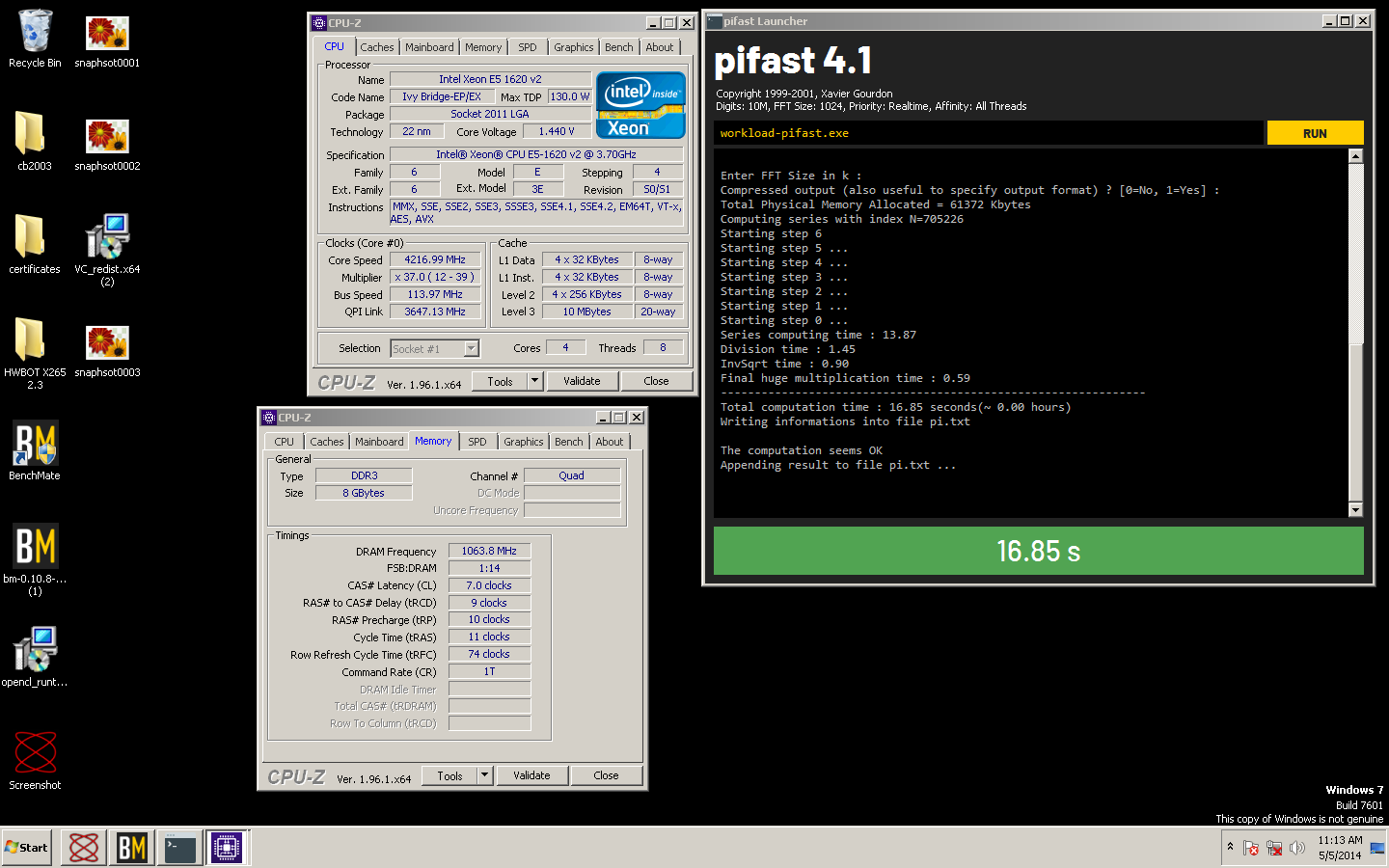
Task: Open SPD tab in upper CPU-Z window
Action: tap(528, 47)
